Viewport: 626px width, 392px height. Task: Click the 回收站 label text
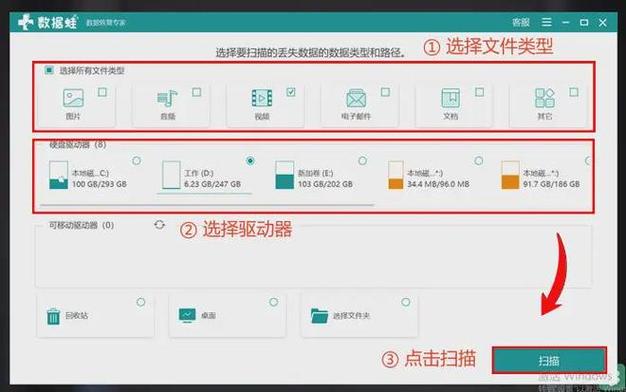76,315
